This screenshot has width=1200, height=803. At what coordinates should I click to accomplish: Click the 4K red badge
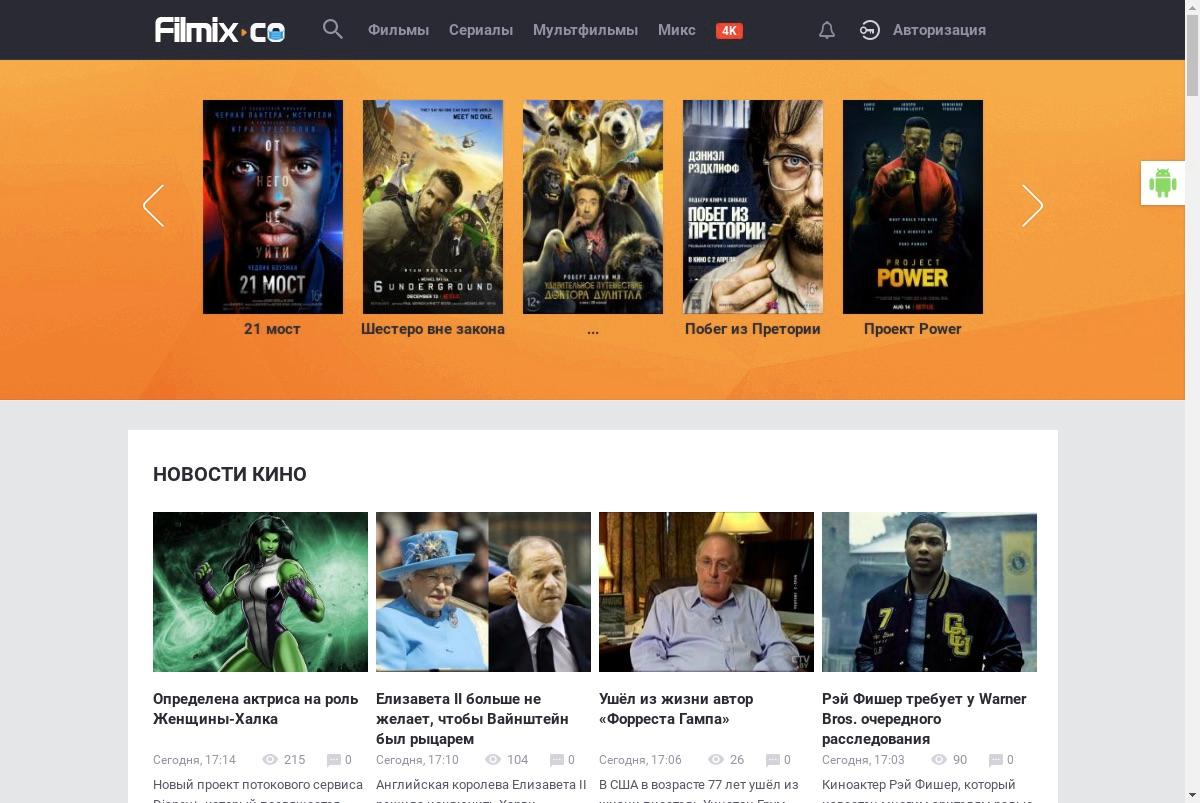pos(729,30)
